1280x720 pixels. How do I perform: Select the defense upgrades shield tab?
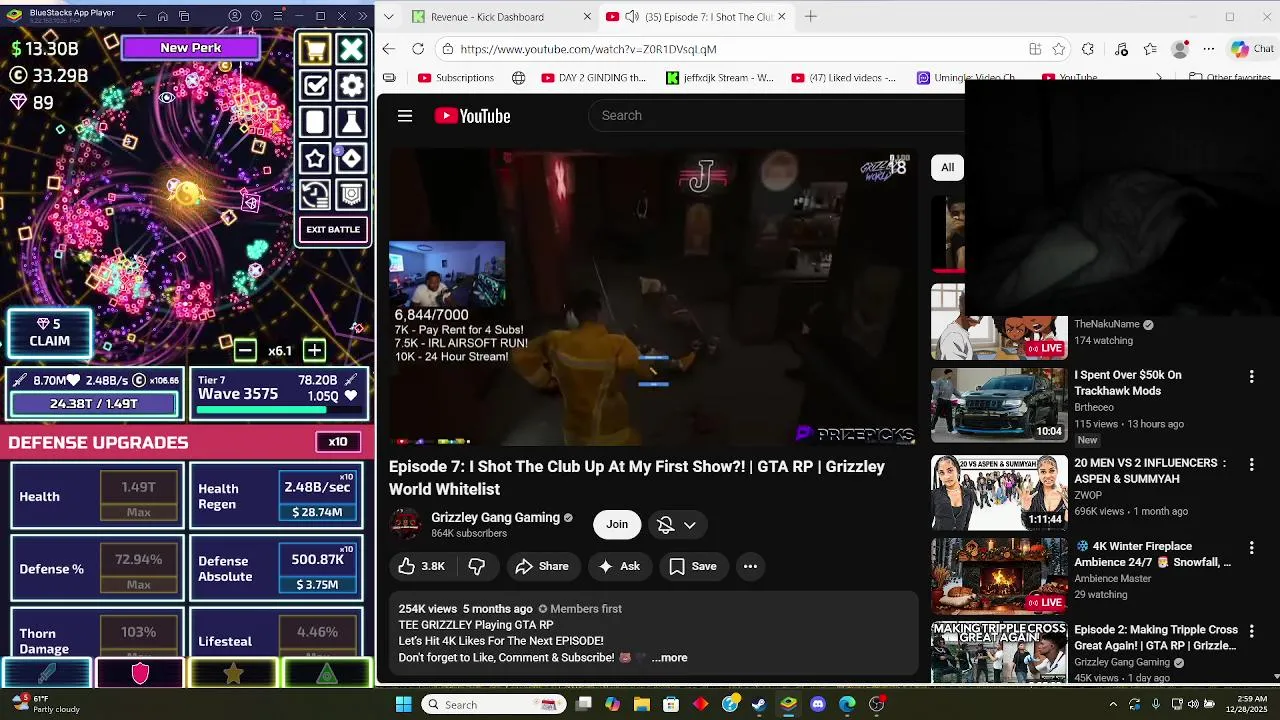(x=140, y=674)
